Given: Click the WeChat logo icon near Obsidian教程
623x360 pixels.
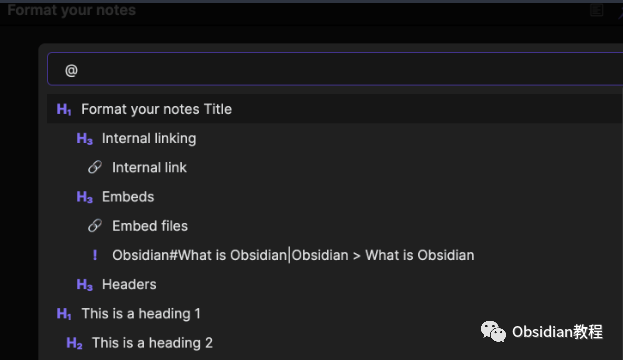Looking at the screenshot, I should (x=493, y=332).
